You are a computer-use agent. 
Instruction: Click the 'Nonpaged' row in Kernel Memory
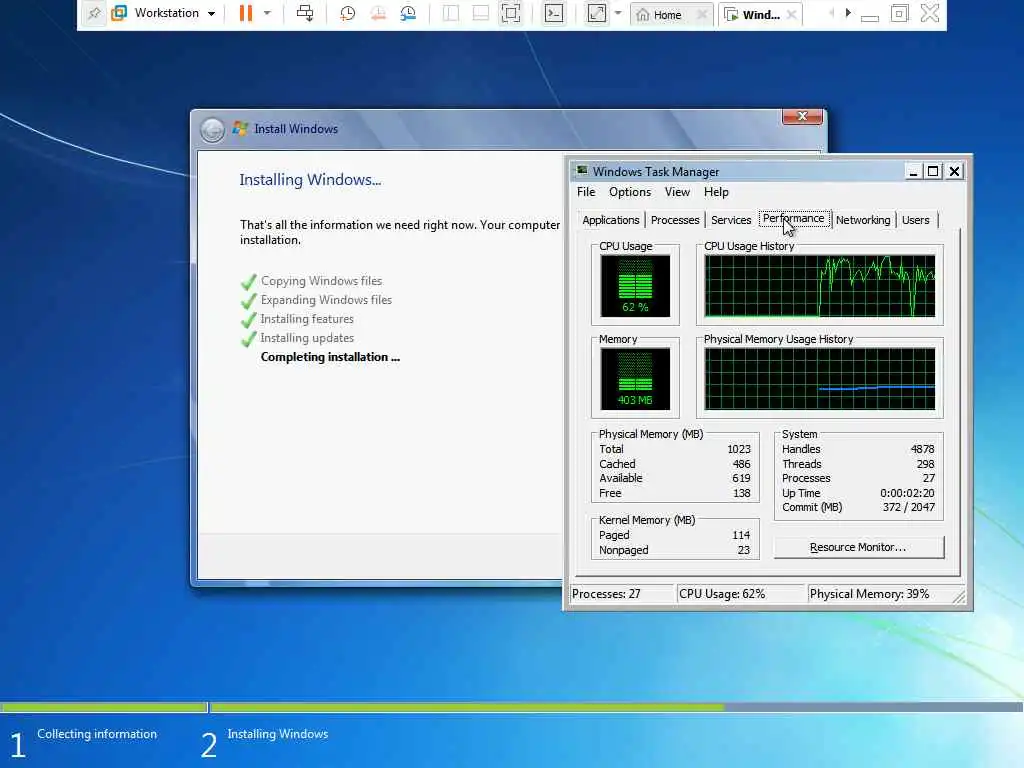(x=675, y=550)
